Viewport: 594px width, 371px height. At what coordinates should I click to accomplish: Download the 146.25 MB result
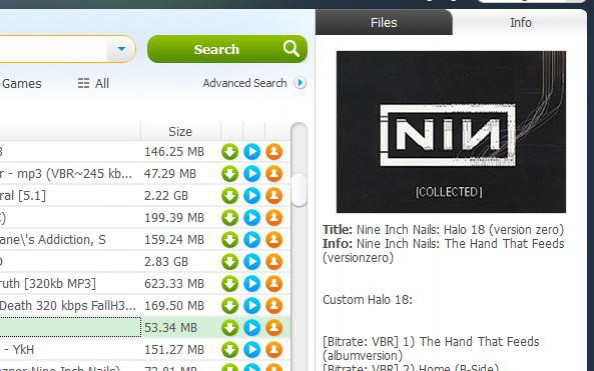point(230,152)
